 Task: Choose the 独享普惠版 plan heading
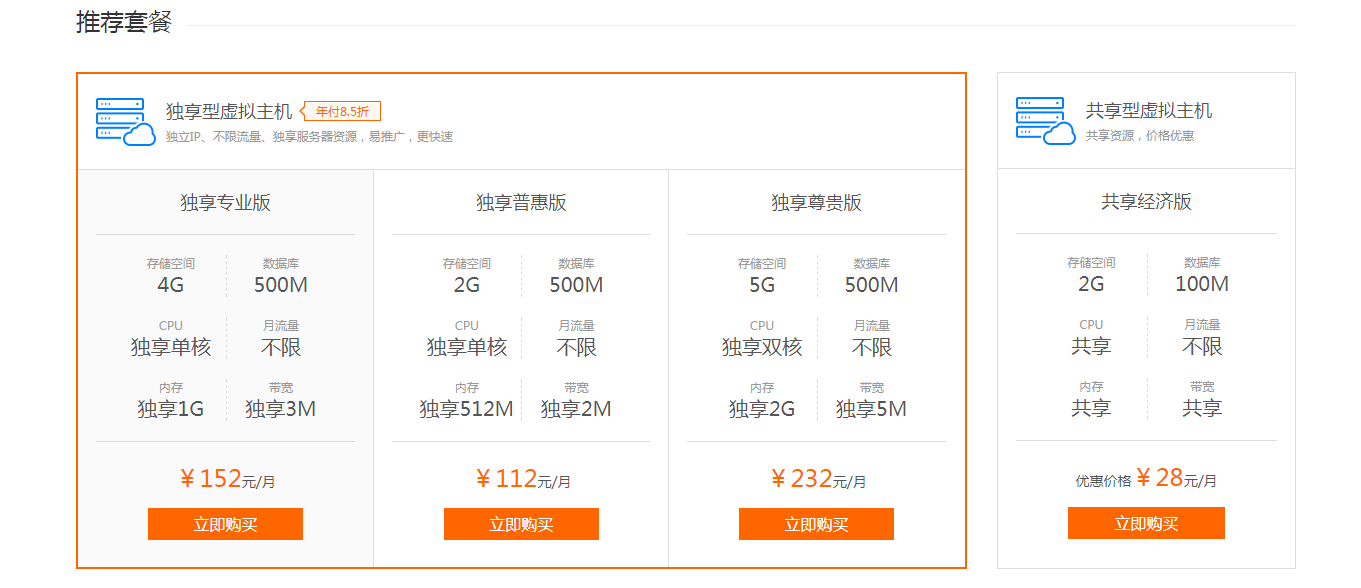click(x=521, y=203)
